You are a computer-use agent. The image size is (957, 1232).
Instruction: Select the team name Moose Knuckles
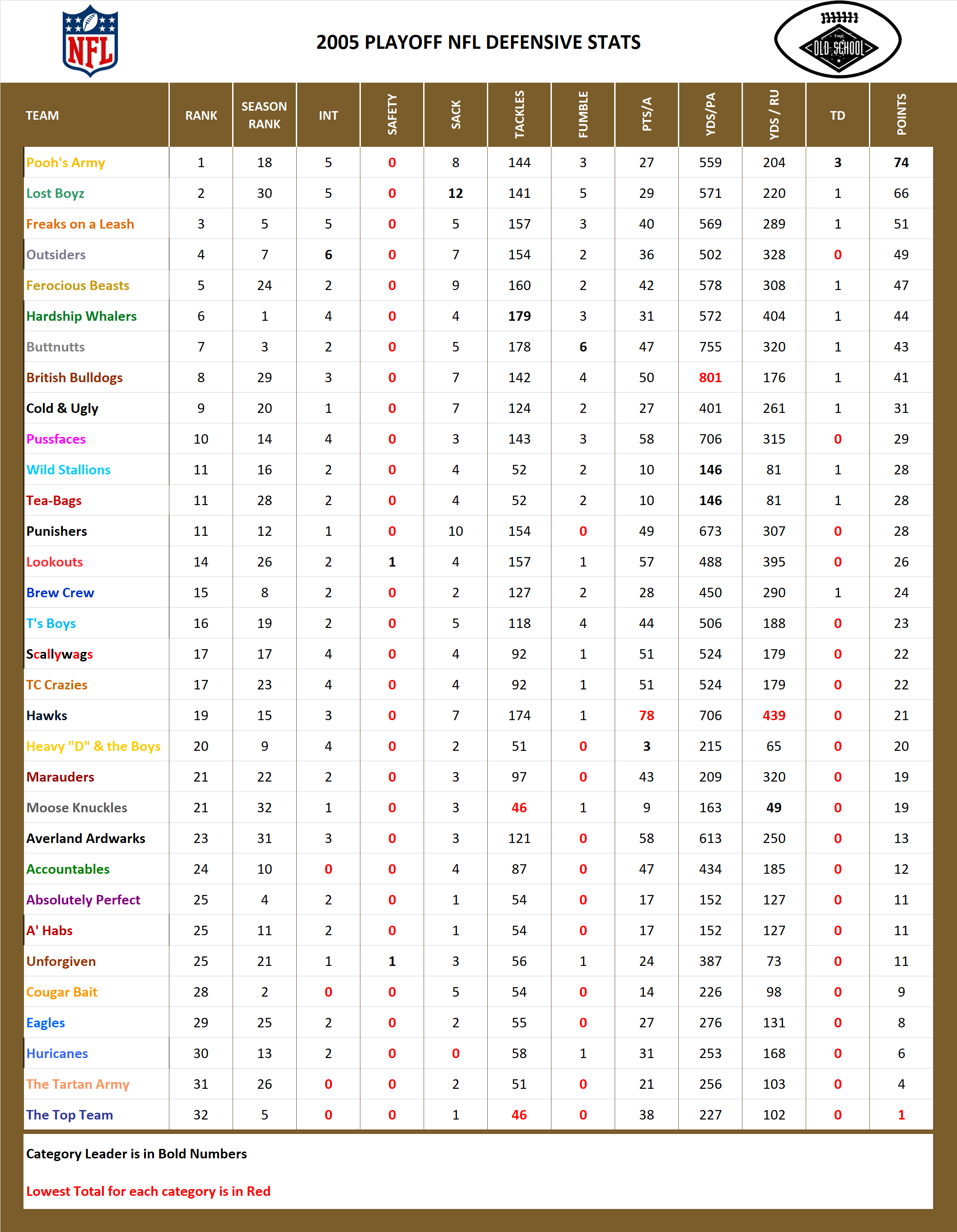79,808
